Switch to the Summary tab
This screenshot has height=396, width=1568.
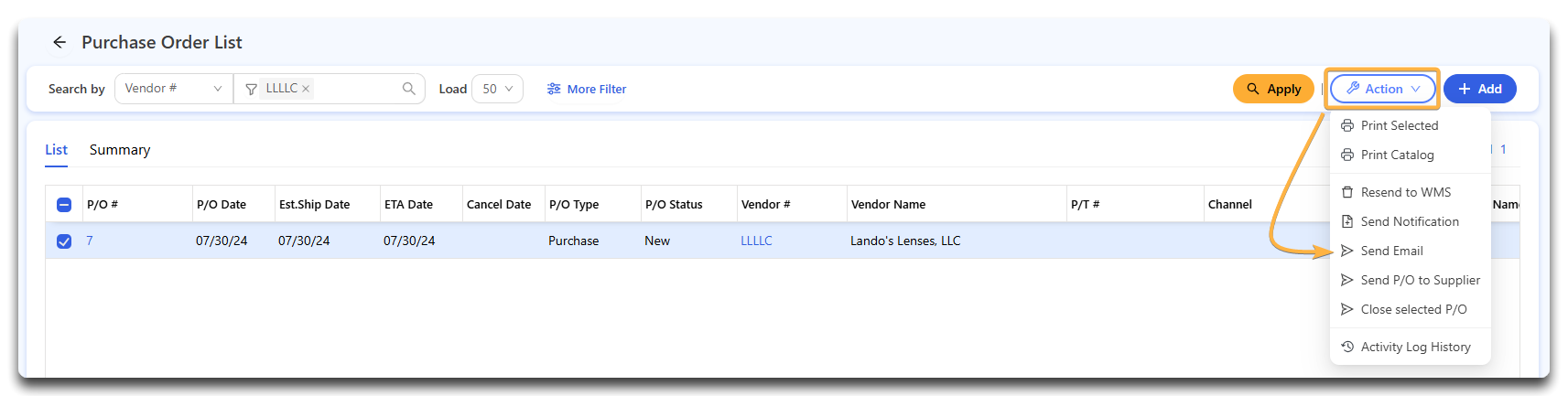(120, 150)
